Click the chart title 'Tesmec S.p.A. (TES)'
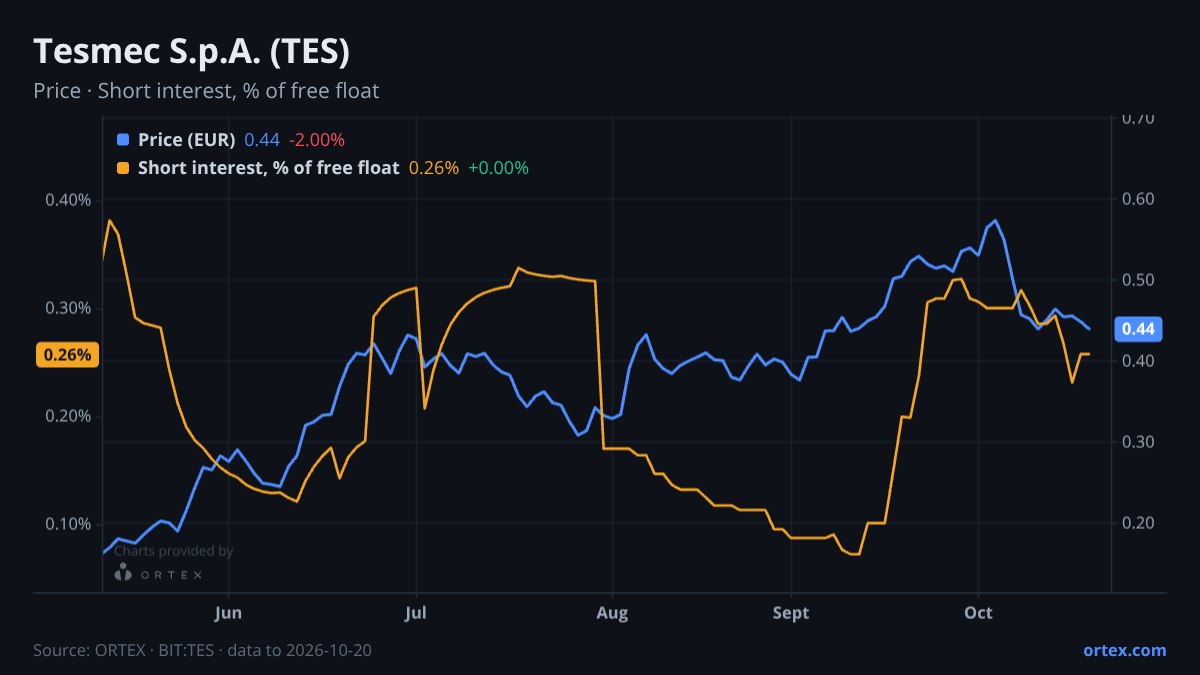The image size is (1200, 675). tap(191, 51)
